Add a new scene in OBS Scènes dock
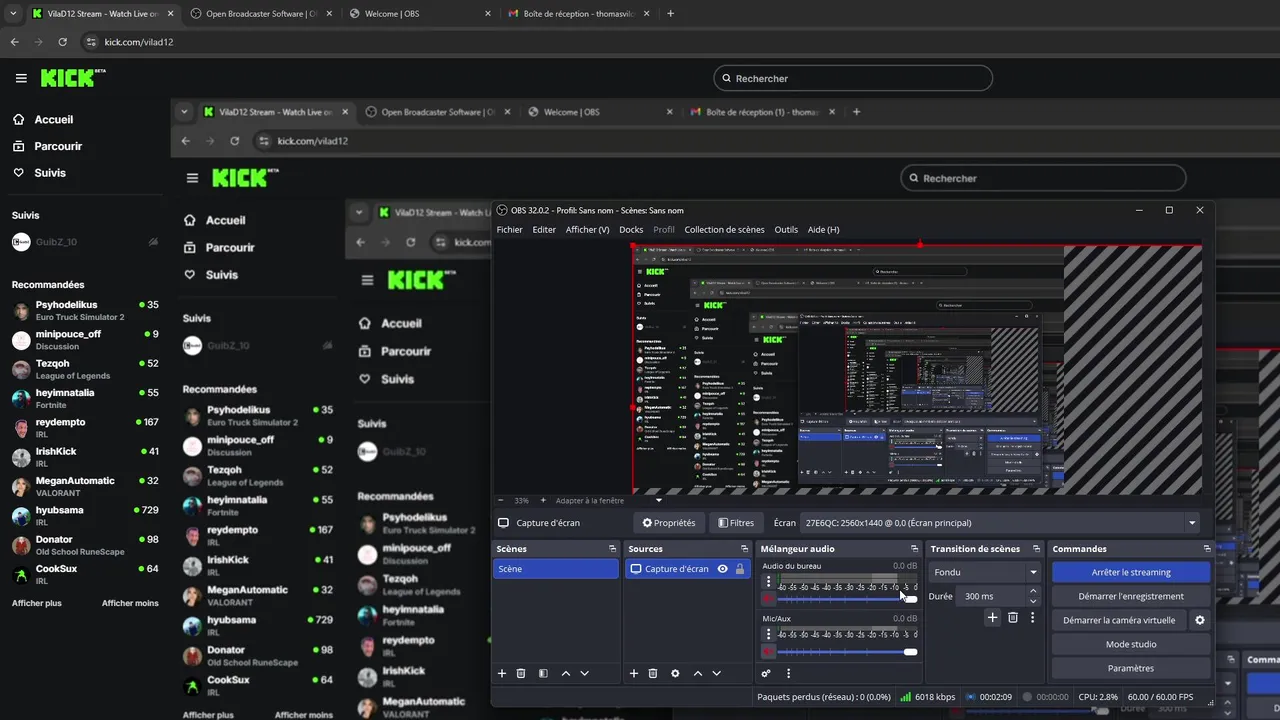 [502, 673]
